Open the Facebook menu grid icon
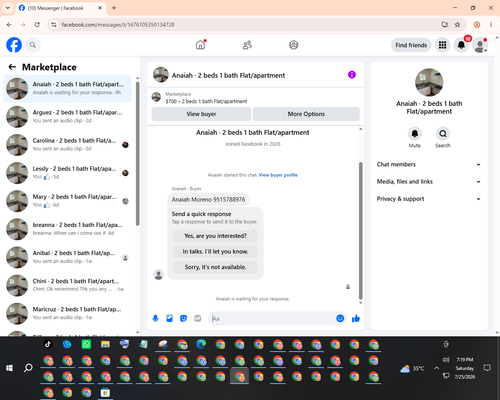Screen dimensions: 500x400 [442, 45]
